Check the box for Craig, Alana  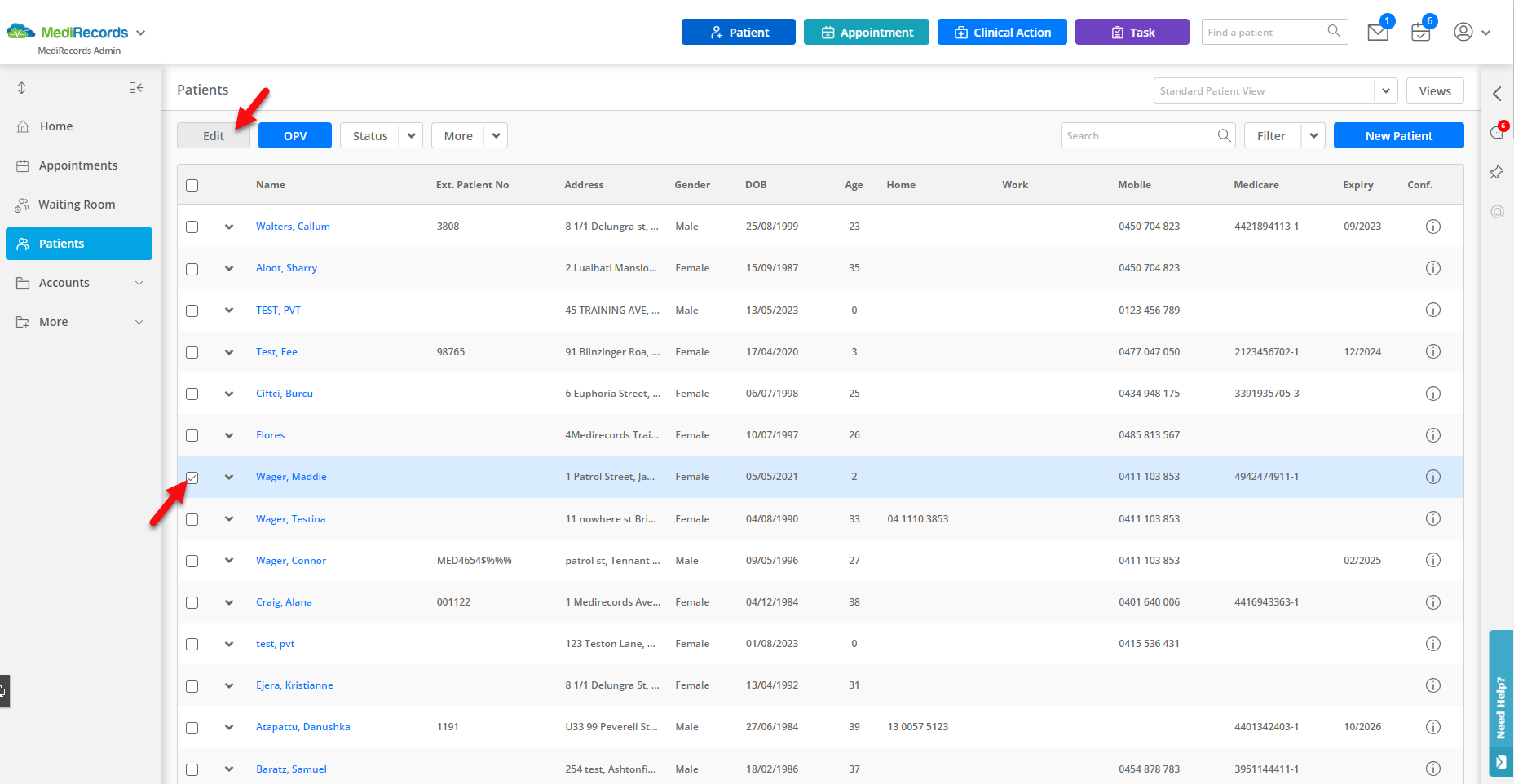pos(192,602)
